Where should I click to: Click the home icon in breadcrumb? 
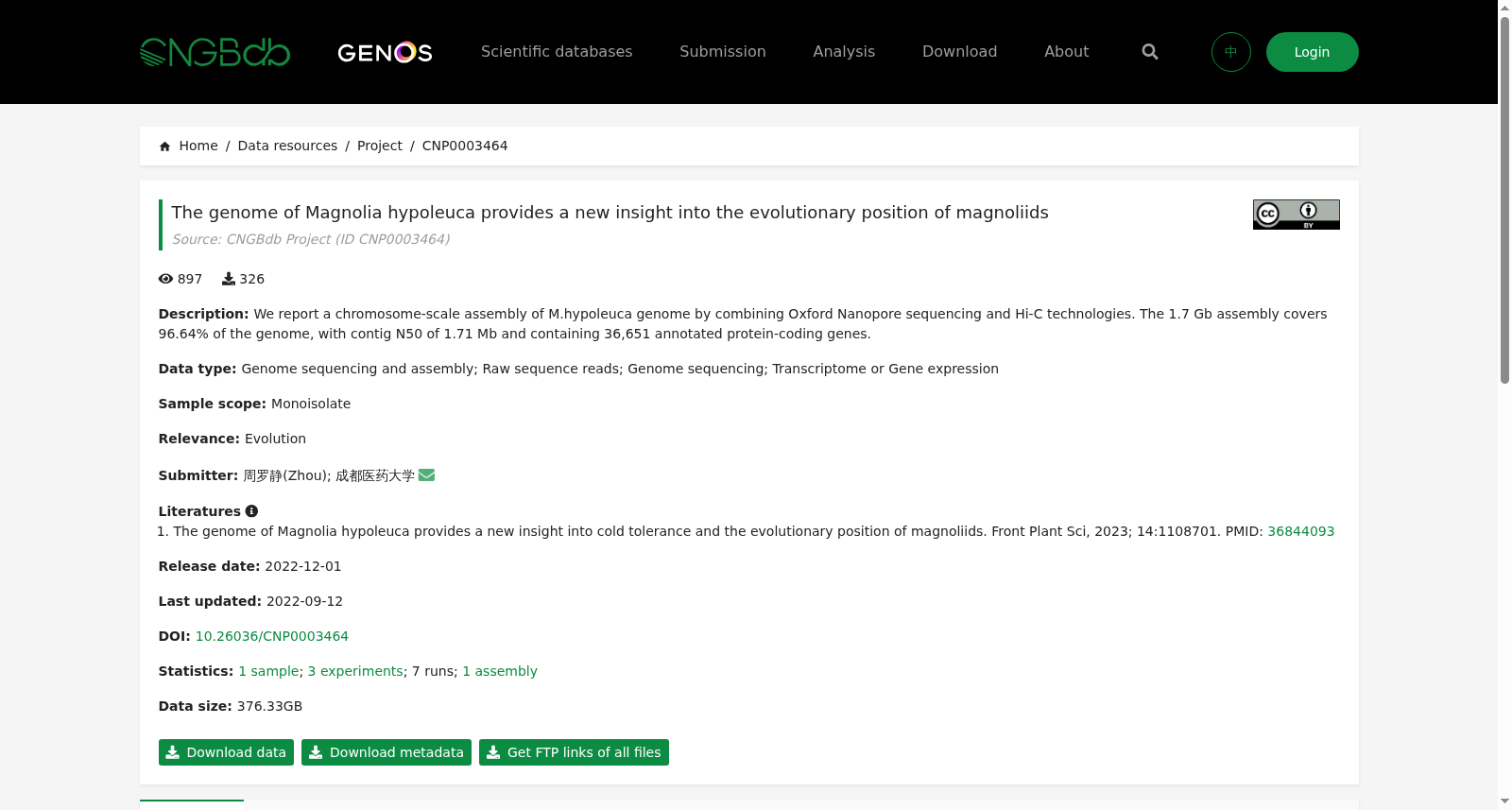(x=165, y=146)
